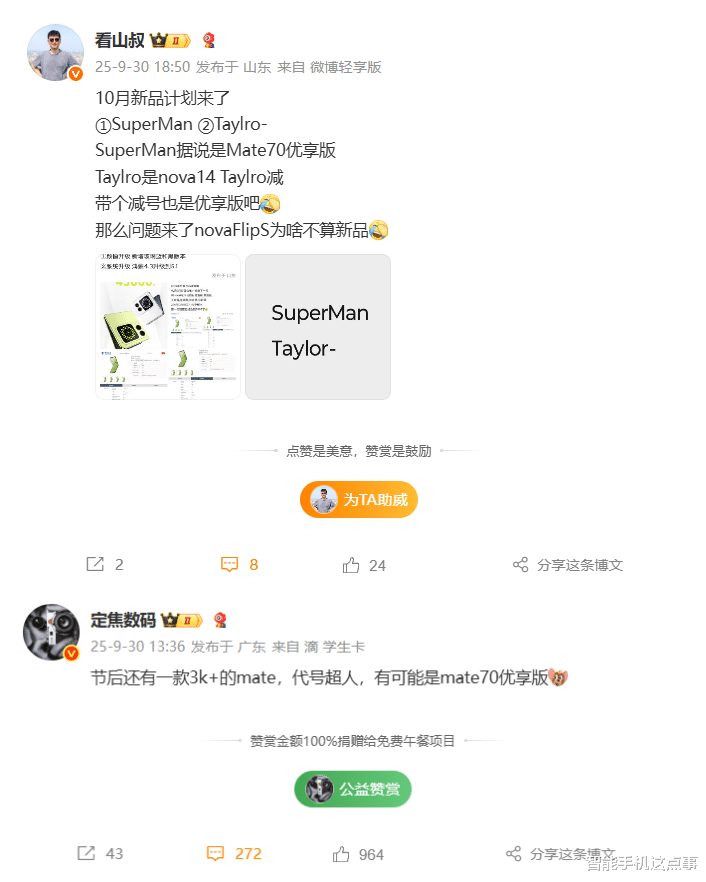Click the 为TA助威 orange button
Screen dimensions: 706x882
coord(359,500)
